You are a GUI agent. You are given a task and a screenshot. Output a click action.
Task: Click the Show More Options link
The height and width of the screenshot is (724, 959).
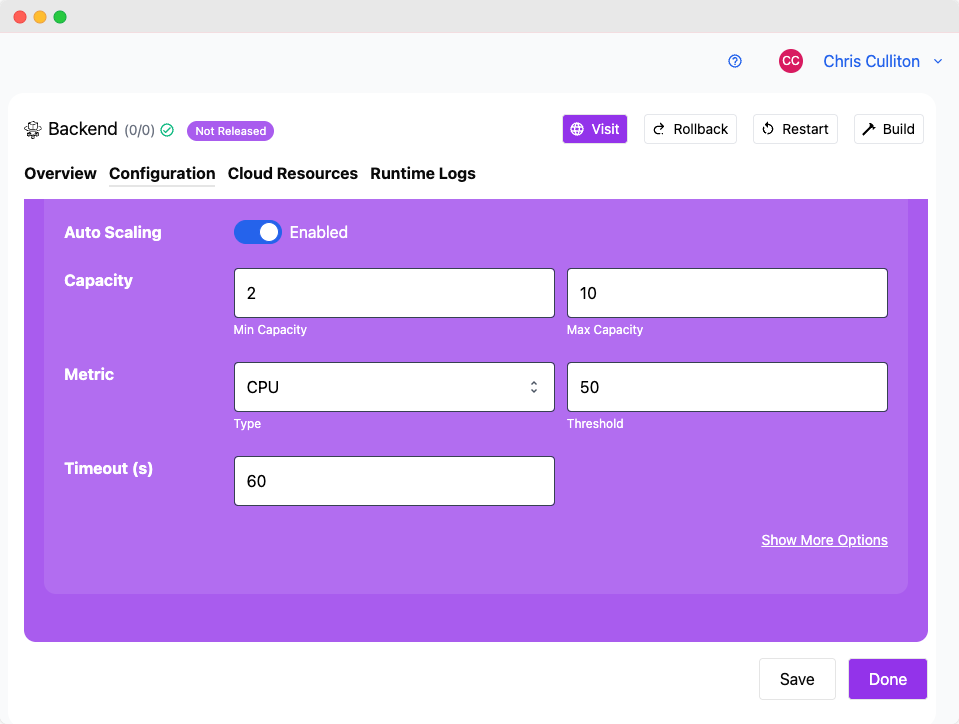[824, 540]
